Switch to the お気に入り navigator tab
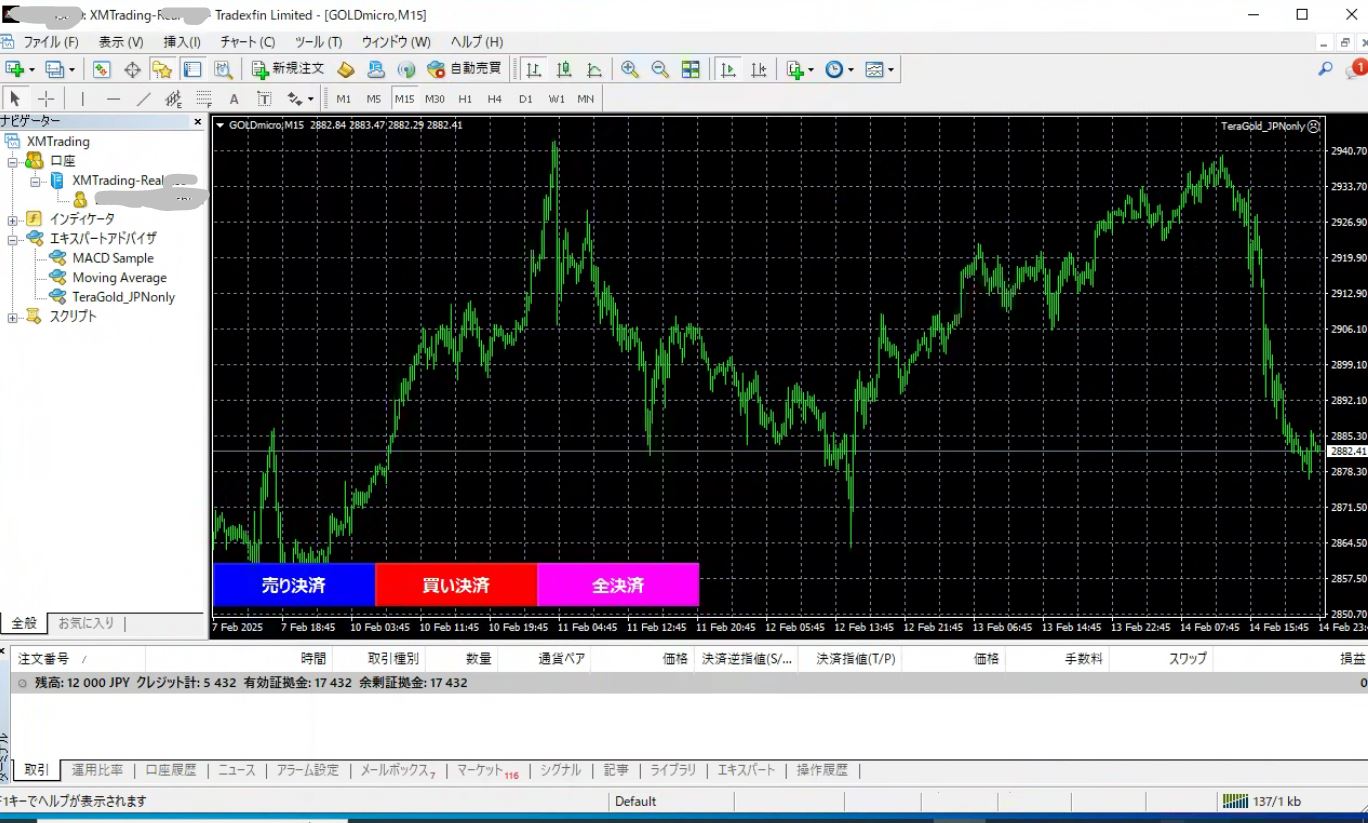Viewport: 1368px width, 823px height. [86, 623]
